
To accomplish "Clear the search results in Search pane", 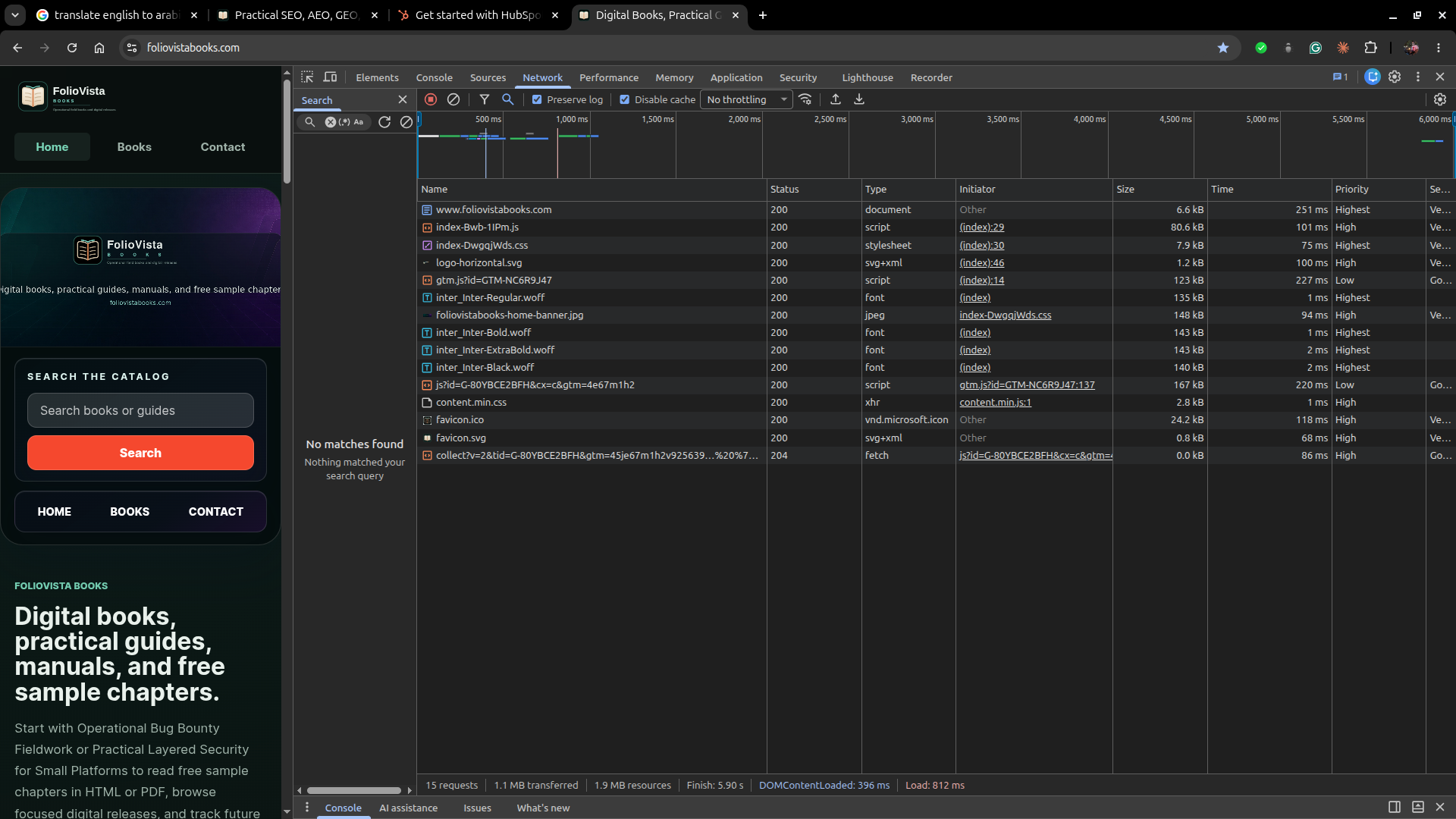I will pos(406,121).
